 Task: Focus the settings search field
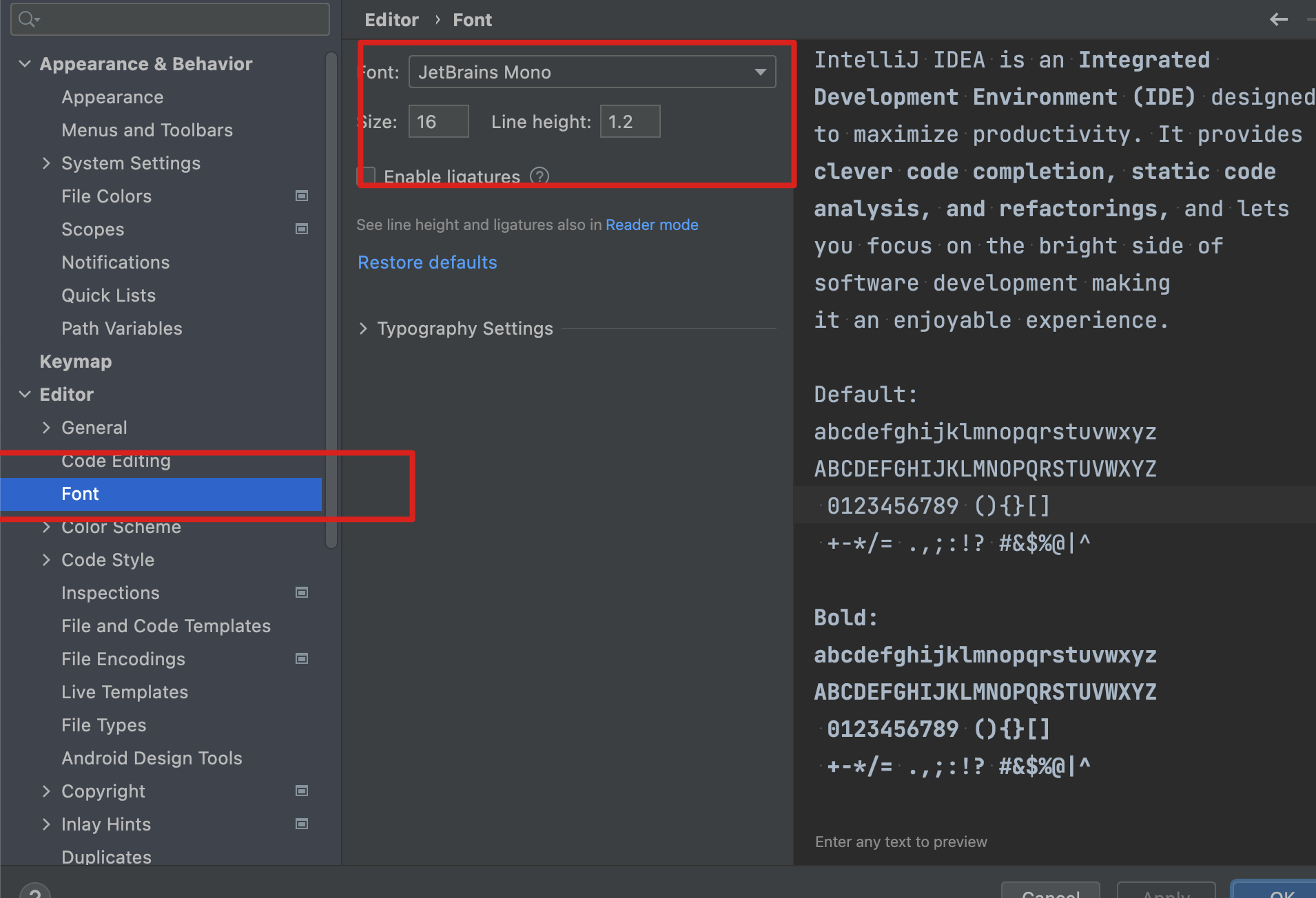[170, 19]
